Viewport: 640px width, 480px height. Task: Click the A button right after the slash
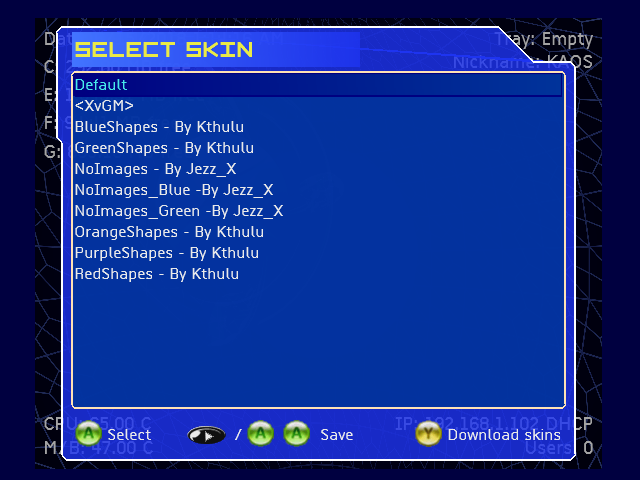260,433
